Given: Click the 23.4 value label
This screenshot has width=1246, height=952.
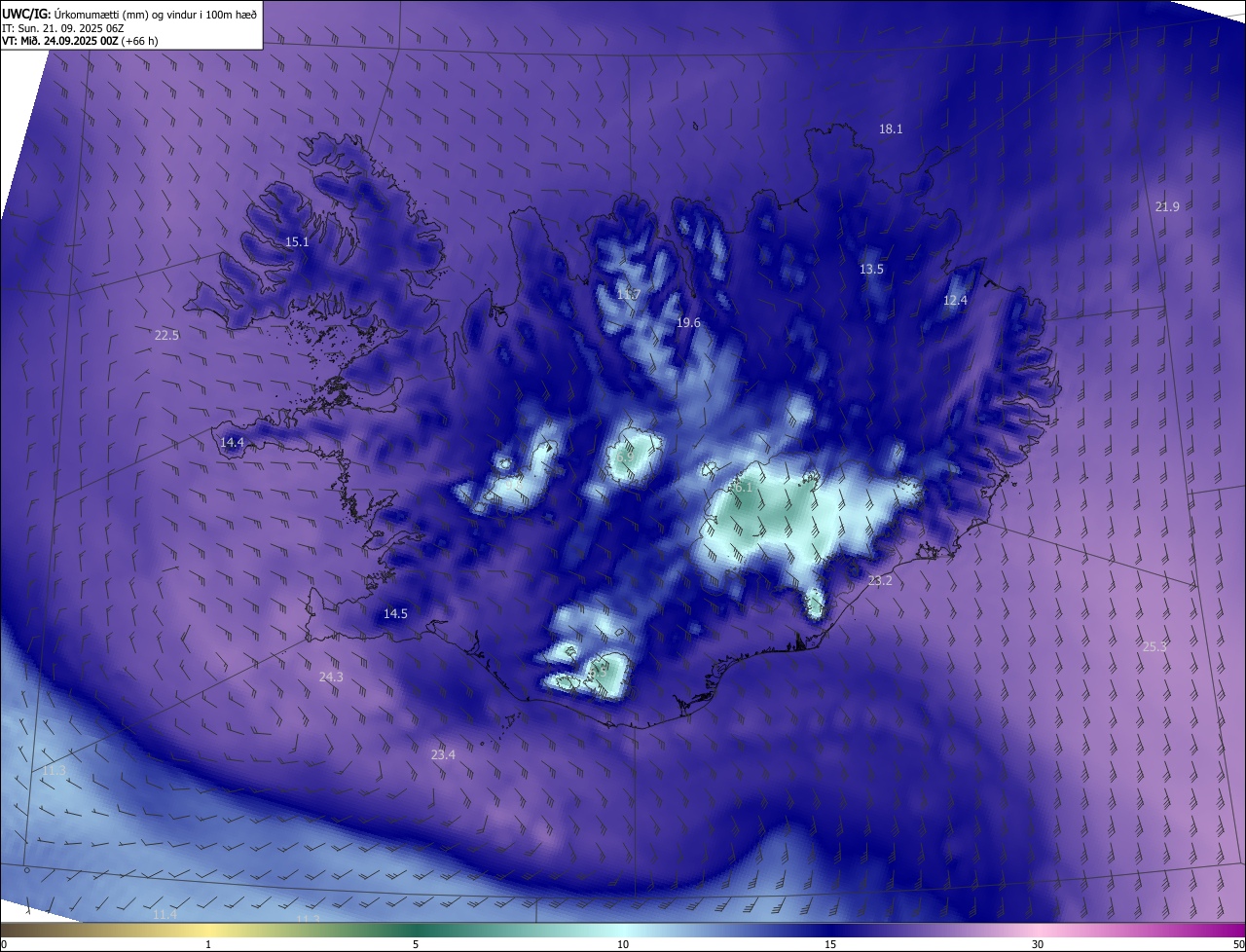Looking at the screenshot, I should (443, 753).
